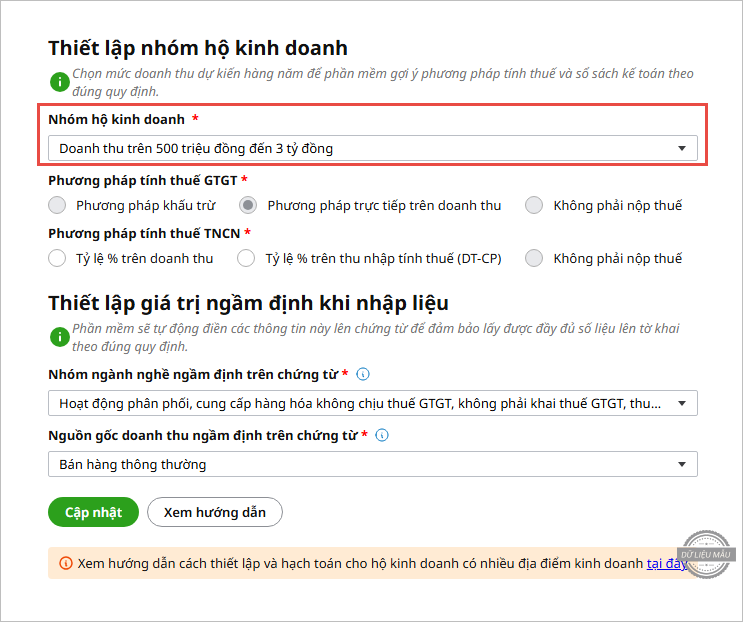Select Không phải nộp thuế for thuế GTGT
The height and width of the screenshot is (622, 743).
[534, 205]
